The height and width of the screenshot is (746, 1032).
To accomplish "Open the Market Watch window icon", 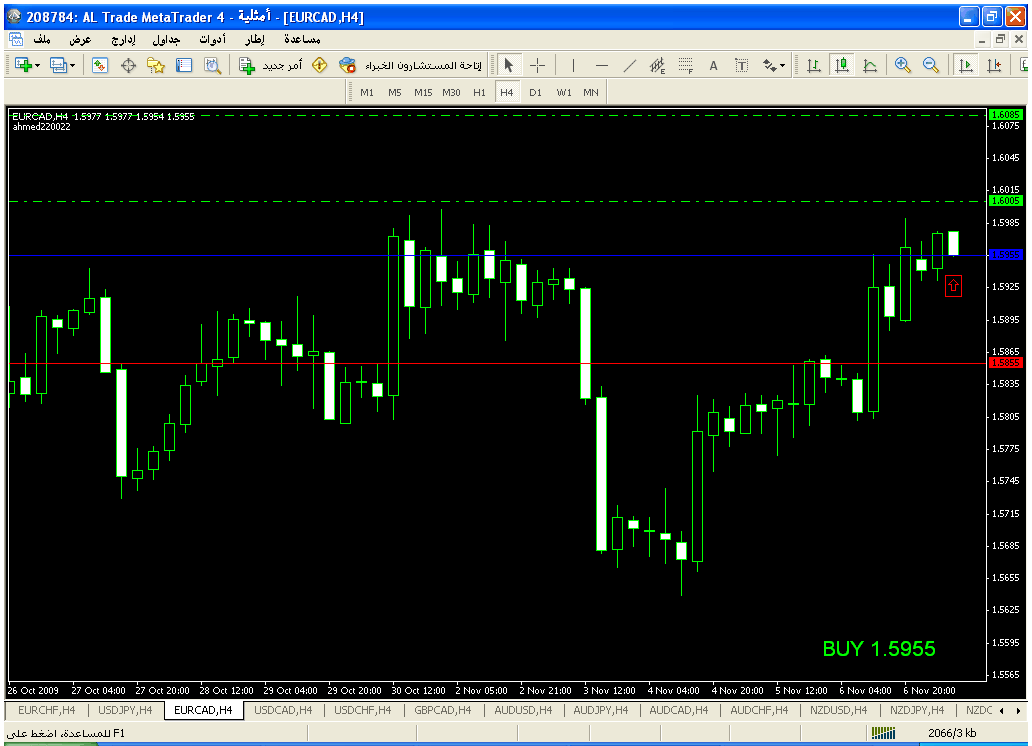I will coord(100,65).
